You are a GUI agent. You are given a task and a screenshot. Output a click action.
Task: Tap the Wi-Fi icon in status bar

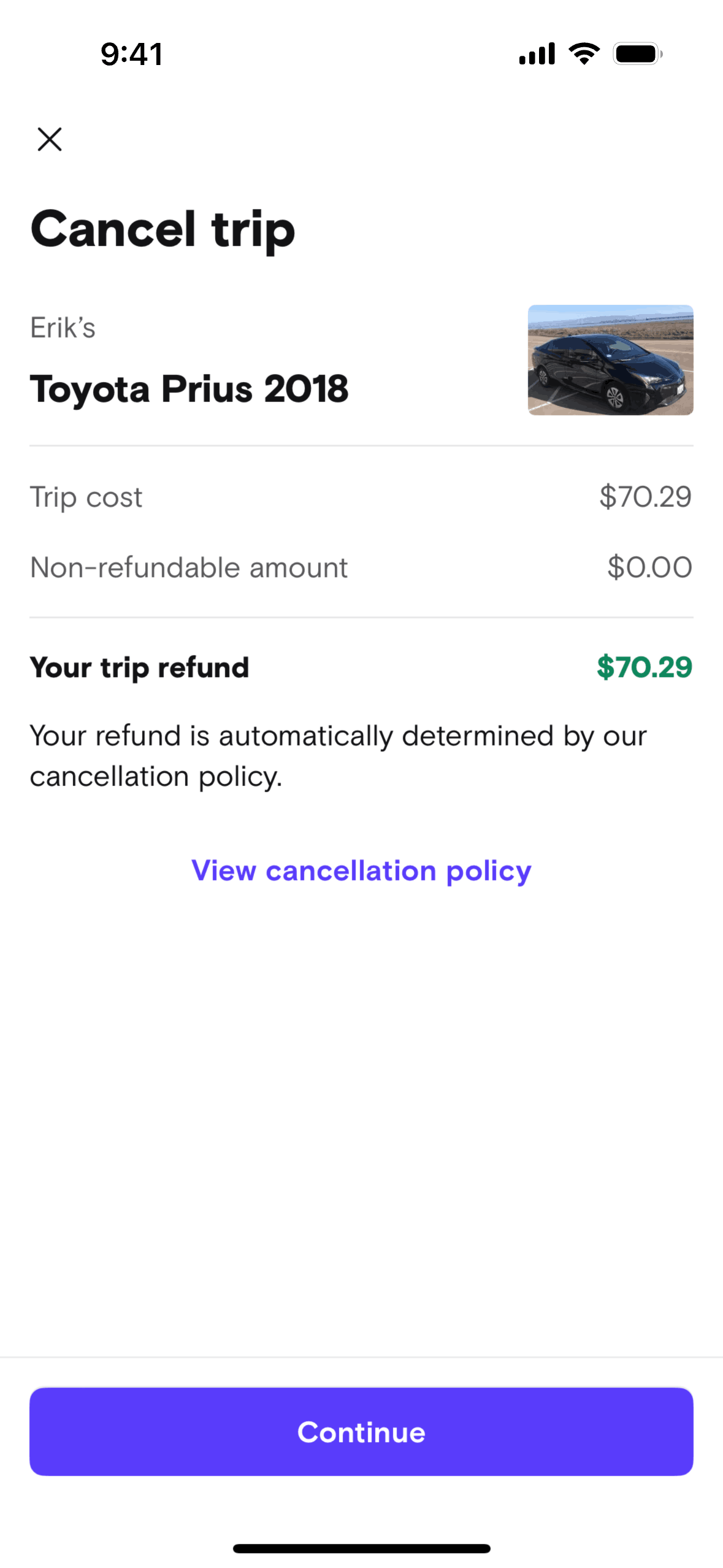point(584,53)
